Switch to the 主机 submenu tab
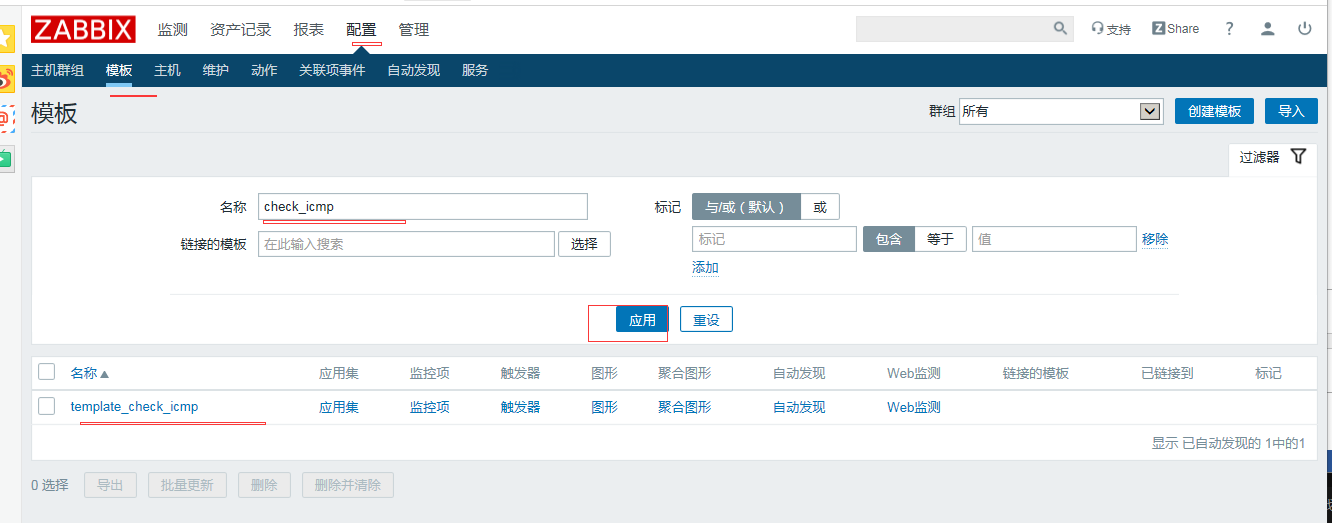1332x523 pixels. (167, 70)
